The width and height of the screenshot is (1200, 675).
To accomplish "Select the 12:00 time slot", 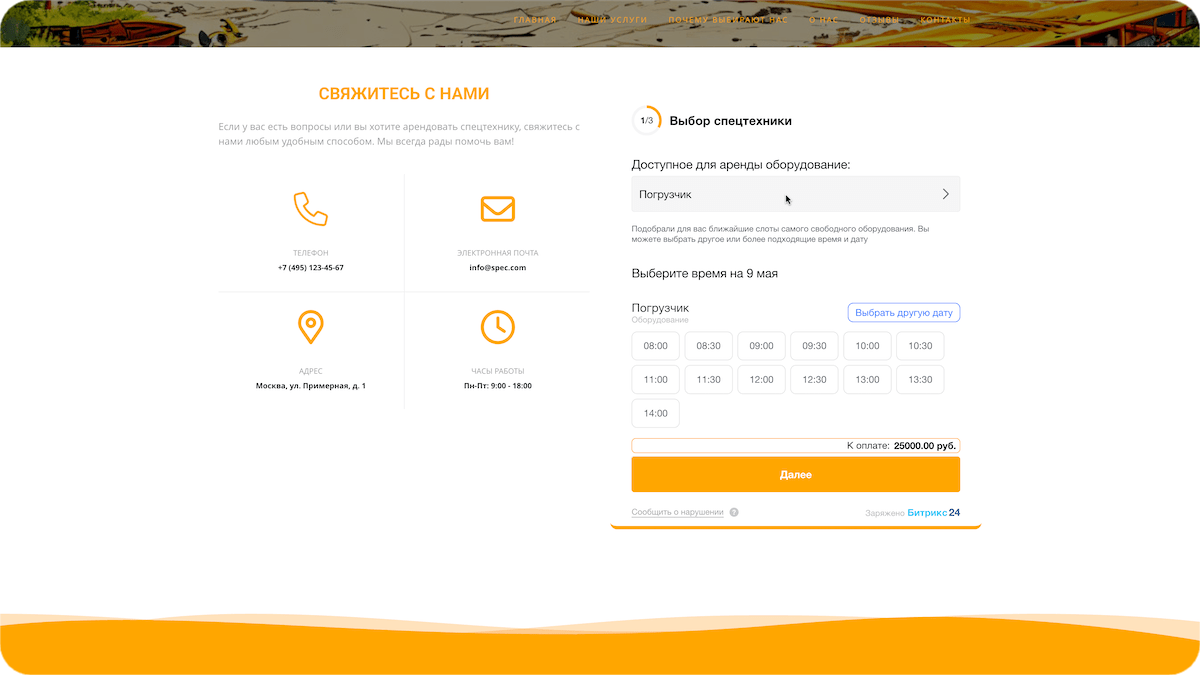I will (761, 380).
